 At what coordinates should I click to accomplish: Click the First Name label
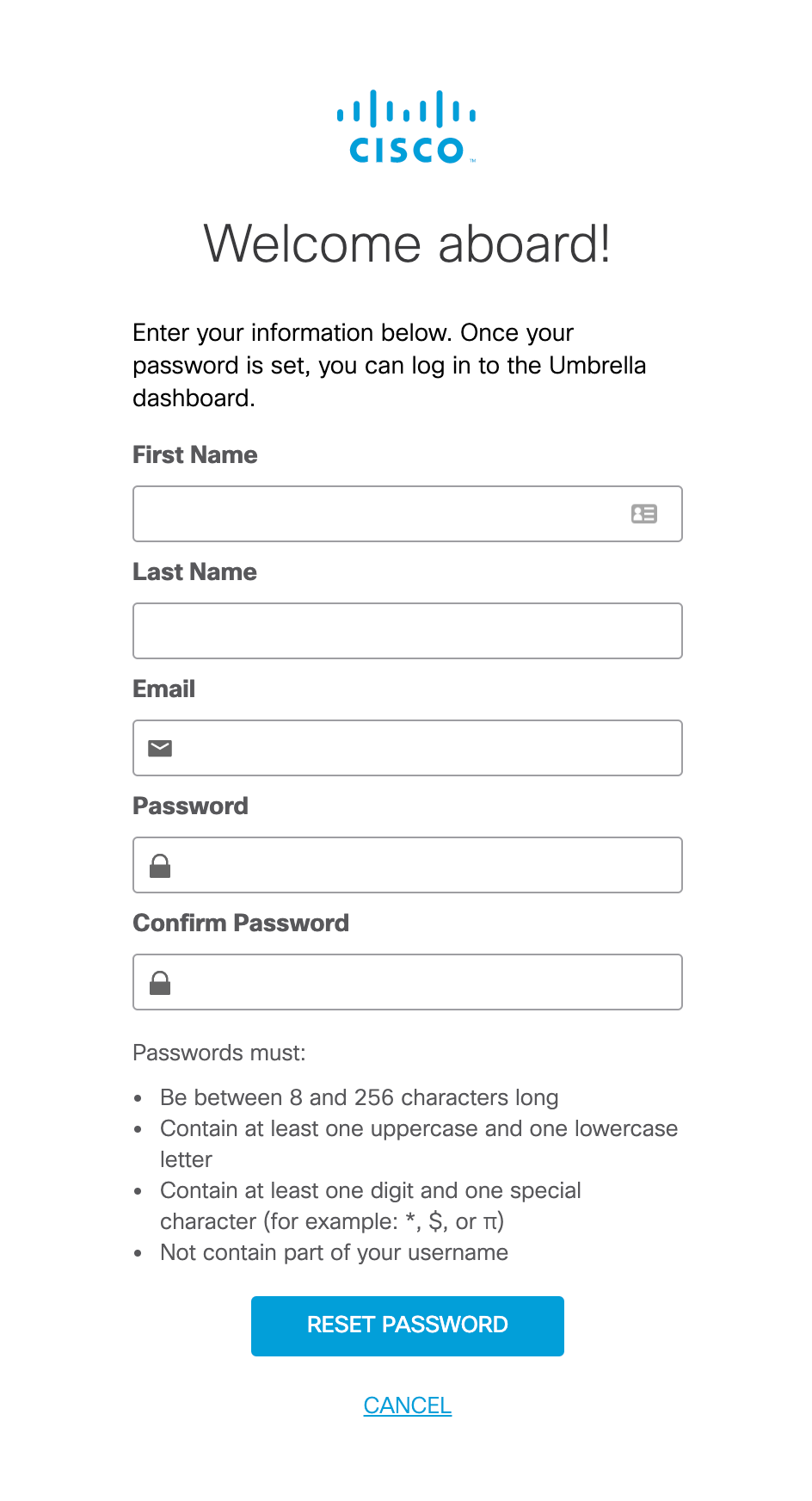click(195, 454)
